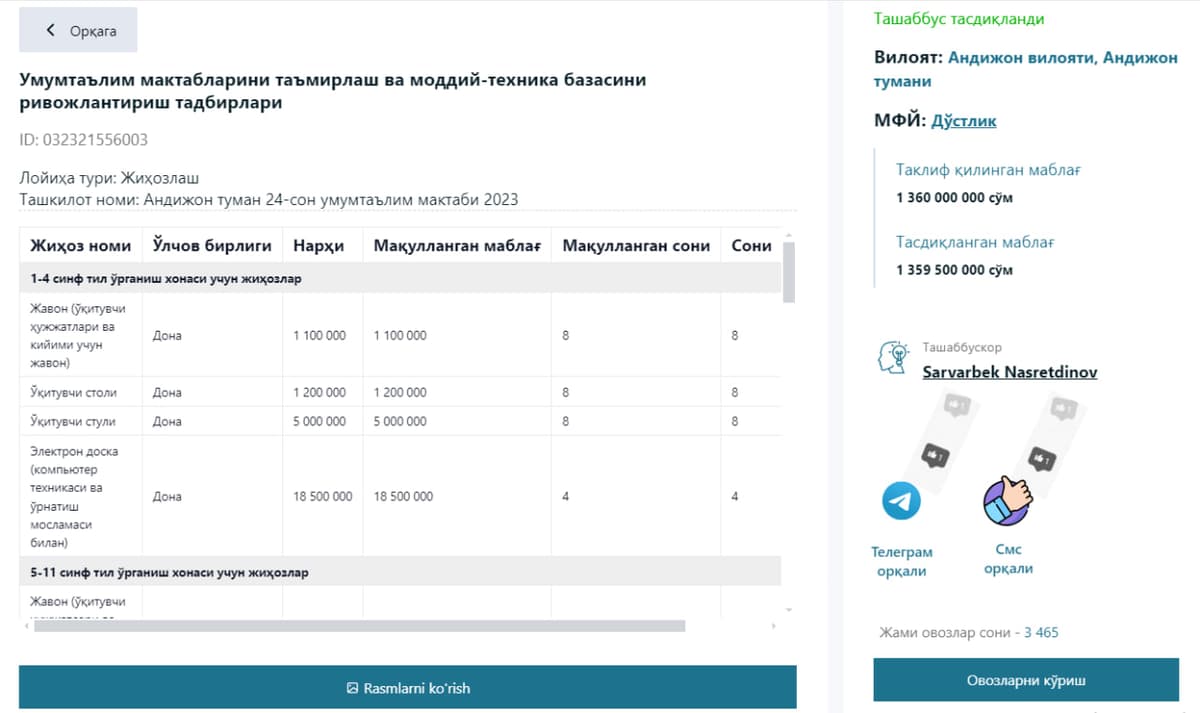Click the back chevron in Орқага button
1200x713 pixels.
click(x=51, y=30)
